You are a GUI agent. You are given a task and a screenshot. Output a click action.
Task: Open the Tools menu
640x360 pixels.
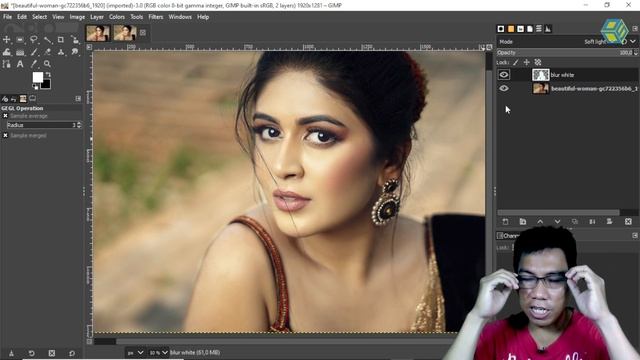(x=136, y=17)
